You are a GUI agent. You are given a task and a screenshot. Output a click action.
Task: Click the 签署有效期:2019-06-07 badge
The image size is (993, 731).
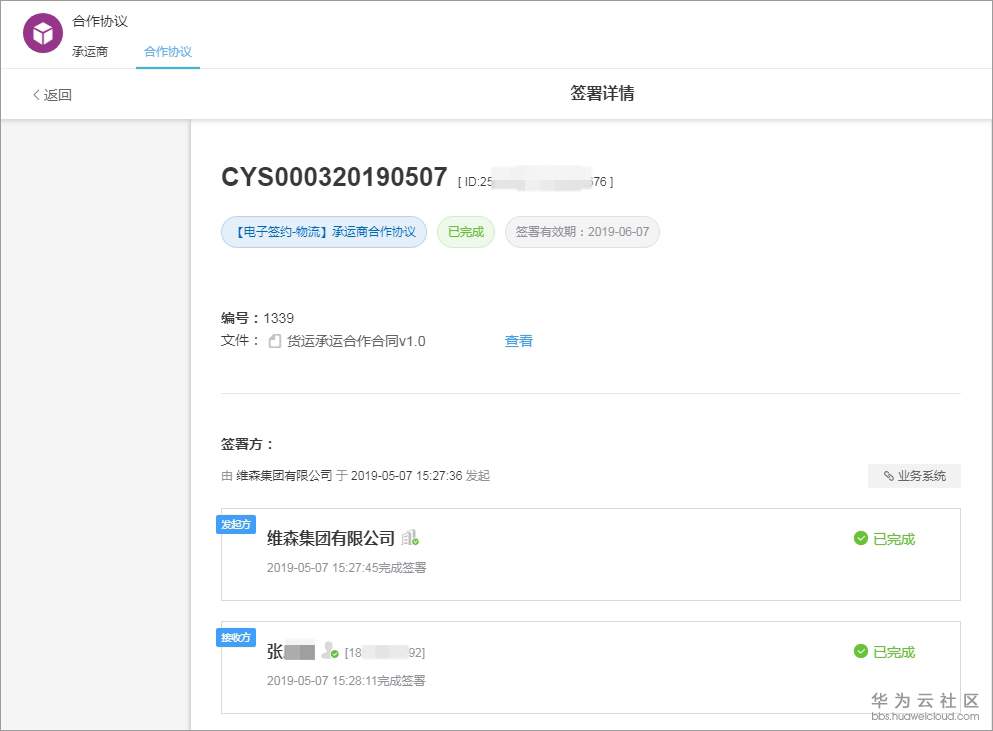tap(582, 232)
